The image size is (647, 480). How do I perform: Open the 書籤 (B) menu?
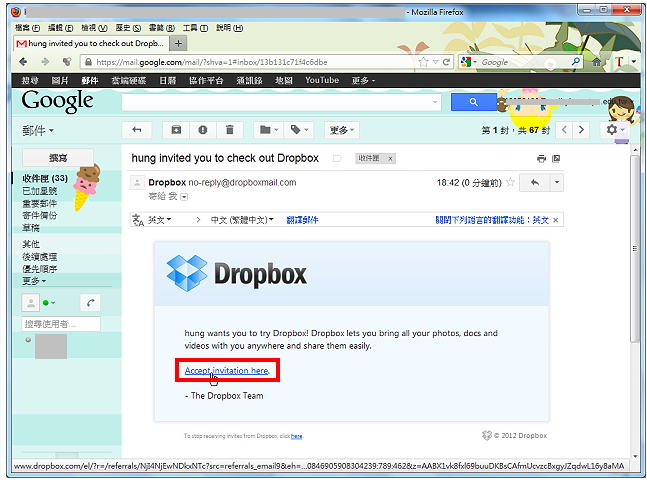tap(162, 28)
